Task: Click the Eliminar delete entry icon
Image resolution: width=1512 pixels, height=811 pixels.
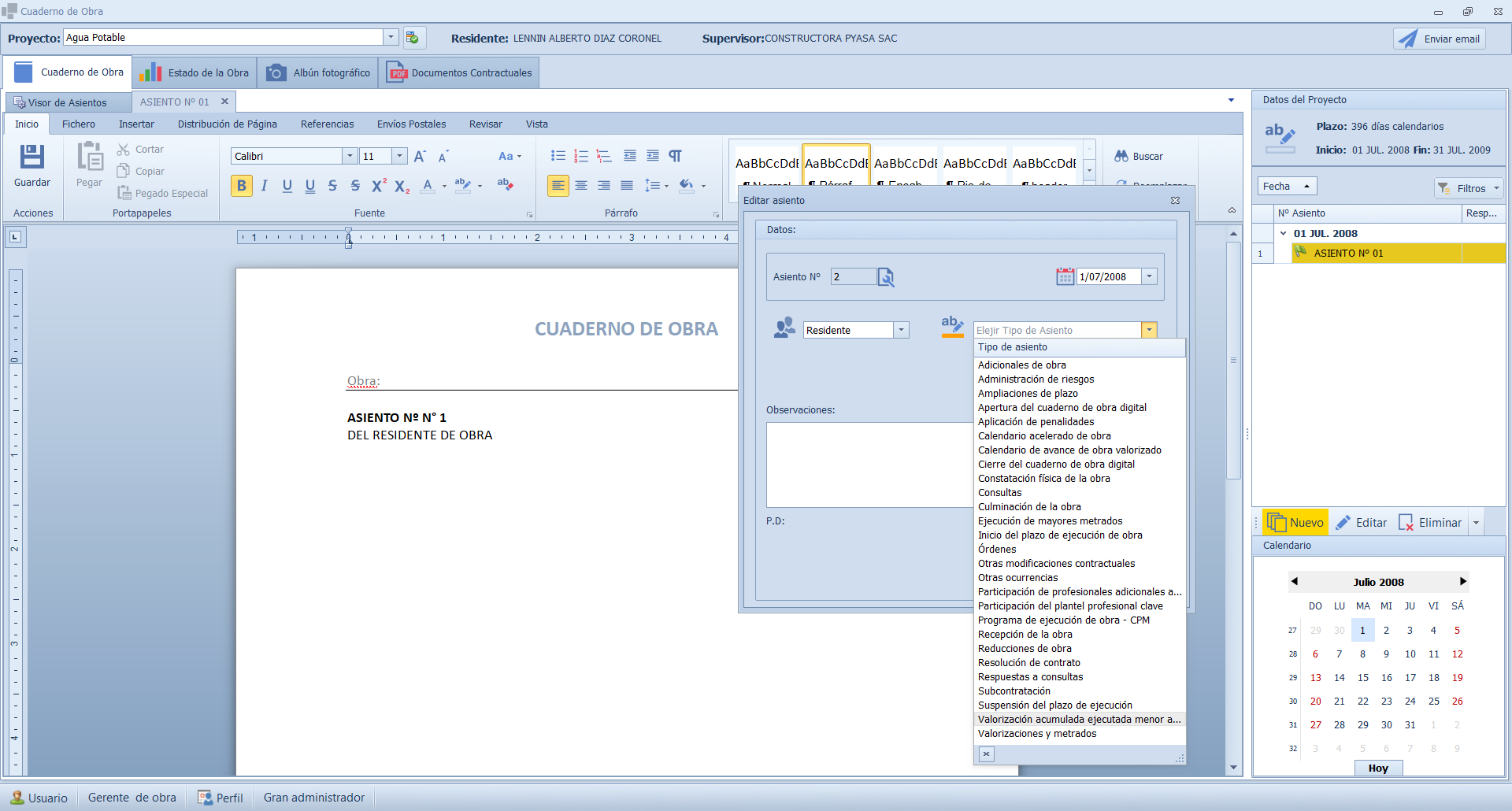Action: click(1406, 522)
